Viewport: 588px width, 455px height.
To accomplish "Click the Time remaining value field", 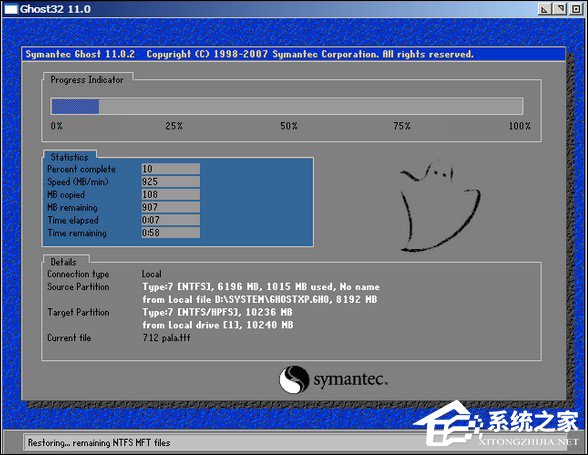I will click(x=171, y=233).
